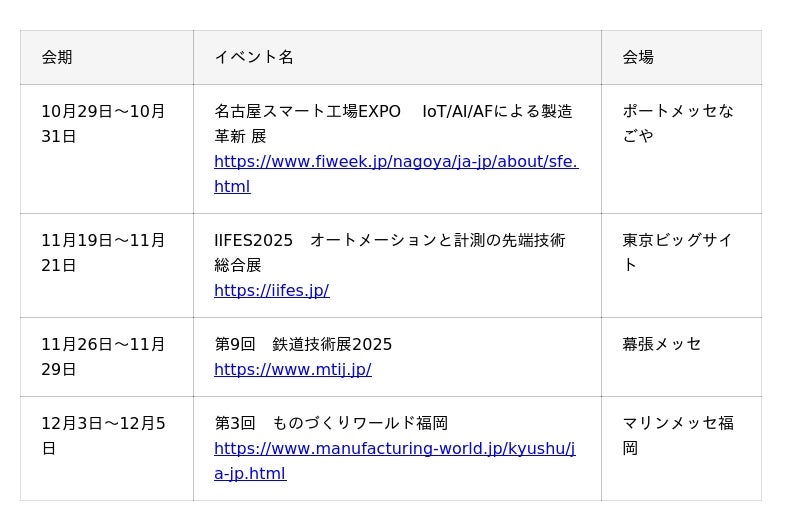The width and height of the screenshot is (800, 531).
Task: Select the 幕張メッセ venue cell
Action: tap(662, 344)
